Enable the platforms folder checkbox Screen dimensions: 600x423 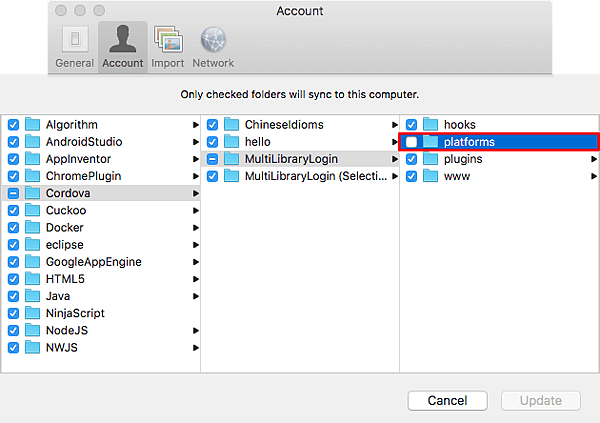point(412,142)
